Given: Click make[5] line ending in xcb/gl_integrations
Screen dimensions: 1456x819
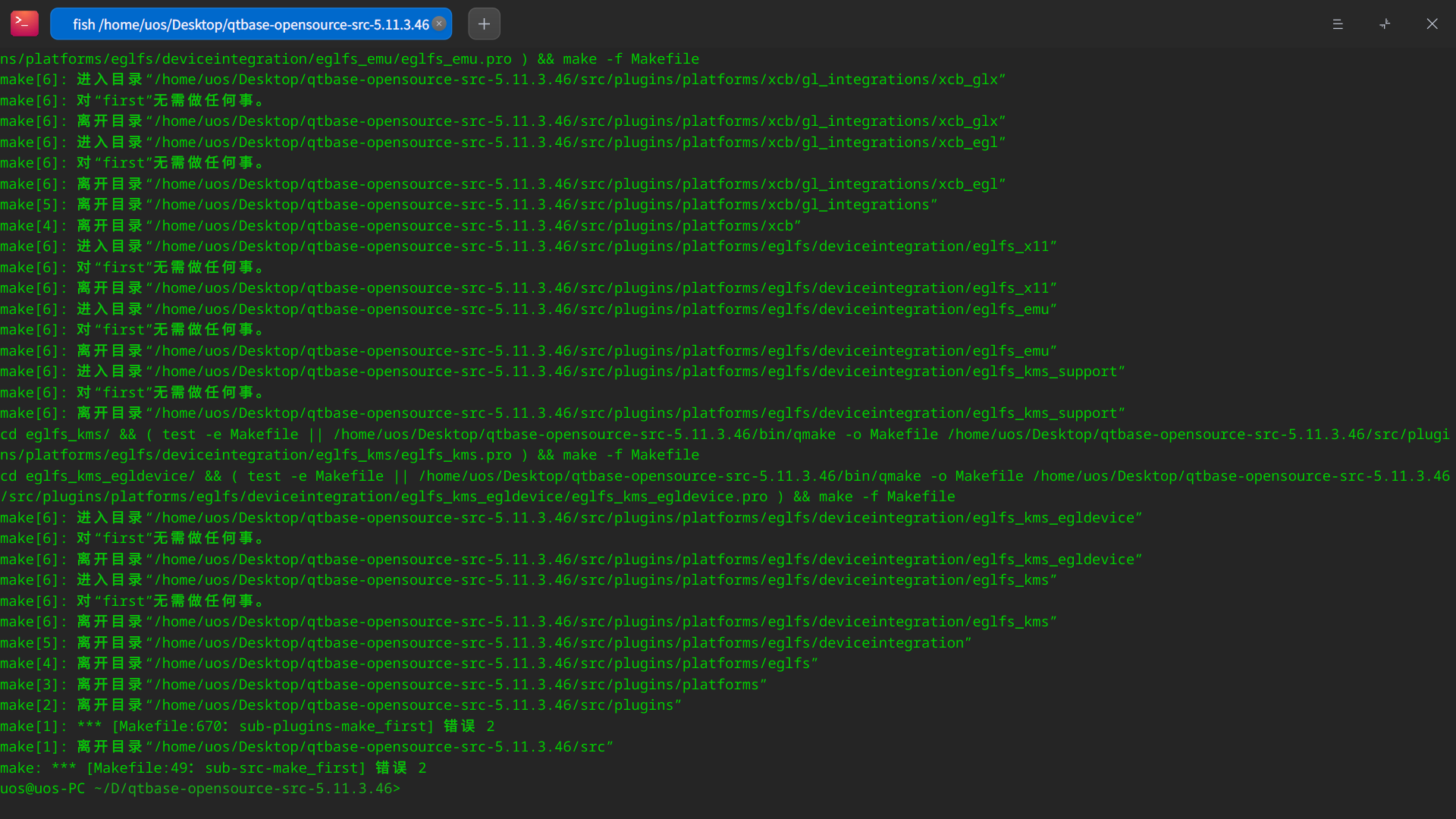Looking at the screenshot, I should click(x=469, y=205).
